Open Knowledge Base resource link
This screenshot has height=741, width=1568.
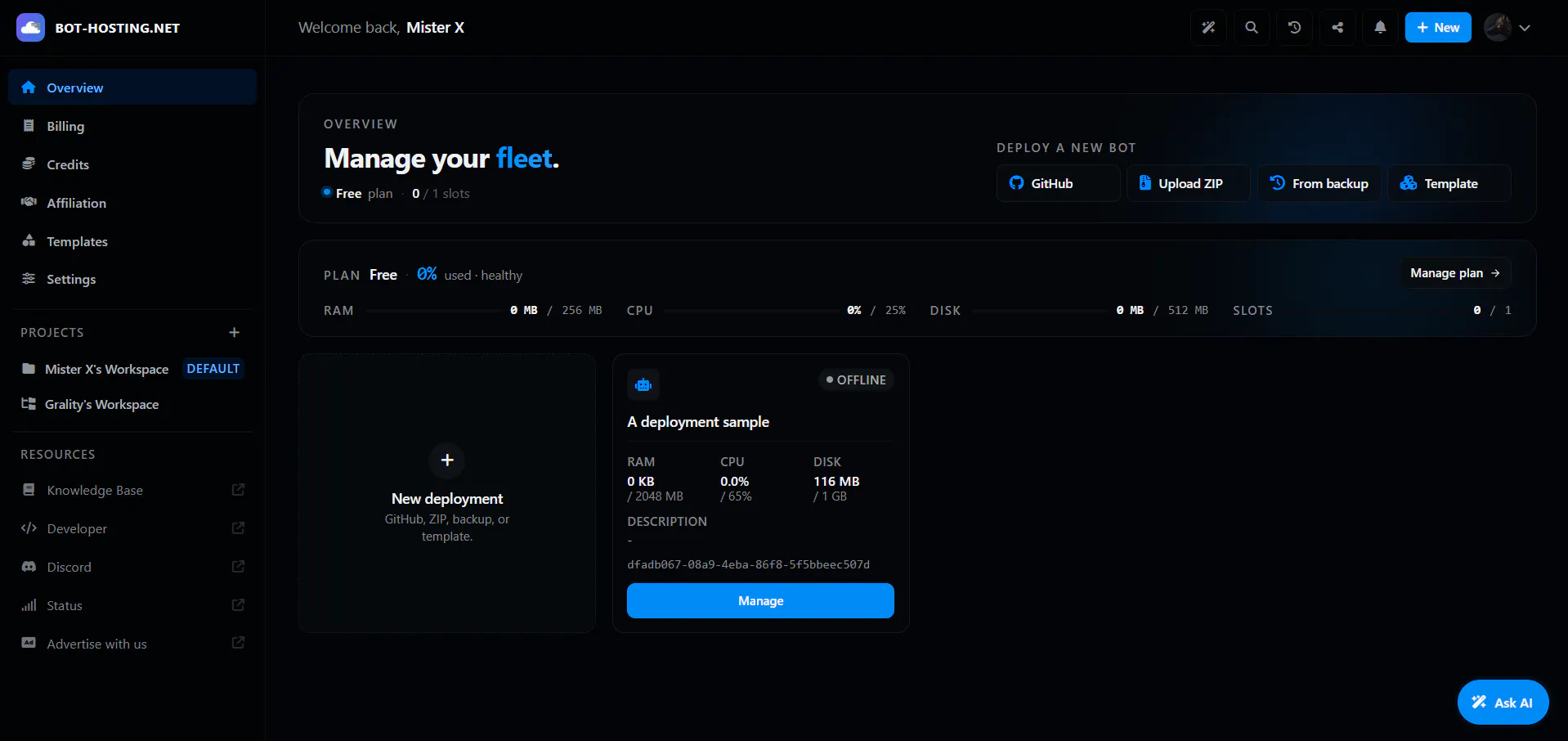(x=132, y=490)
